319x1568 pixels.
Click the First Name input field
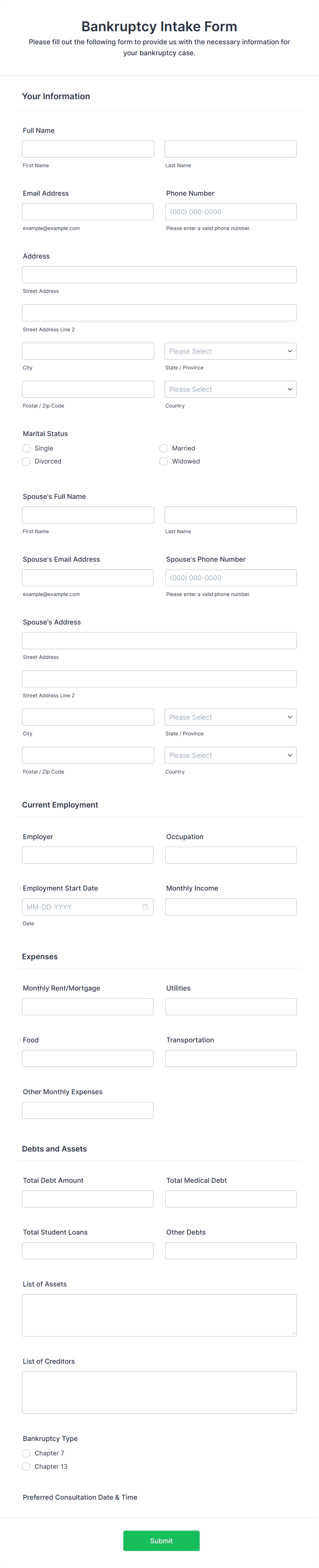pyautogui.click(x=87, y=149)
